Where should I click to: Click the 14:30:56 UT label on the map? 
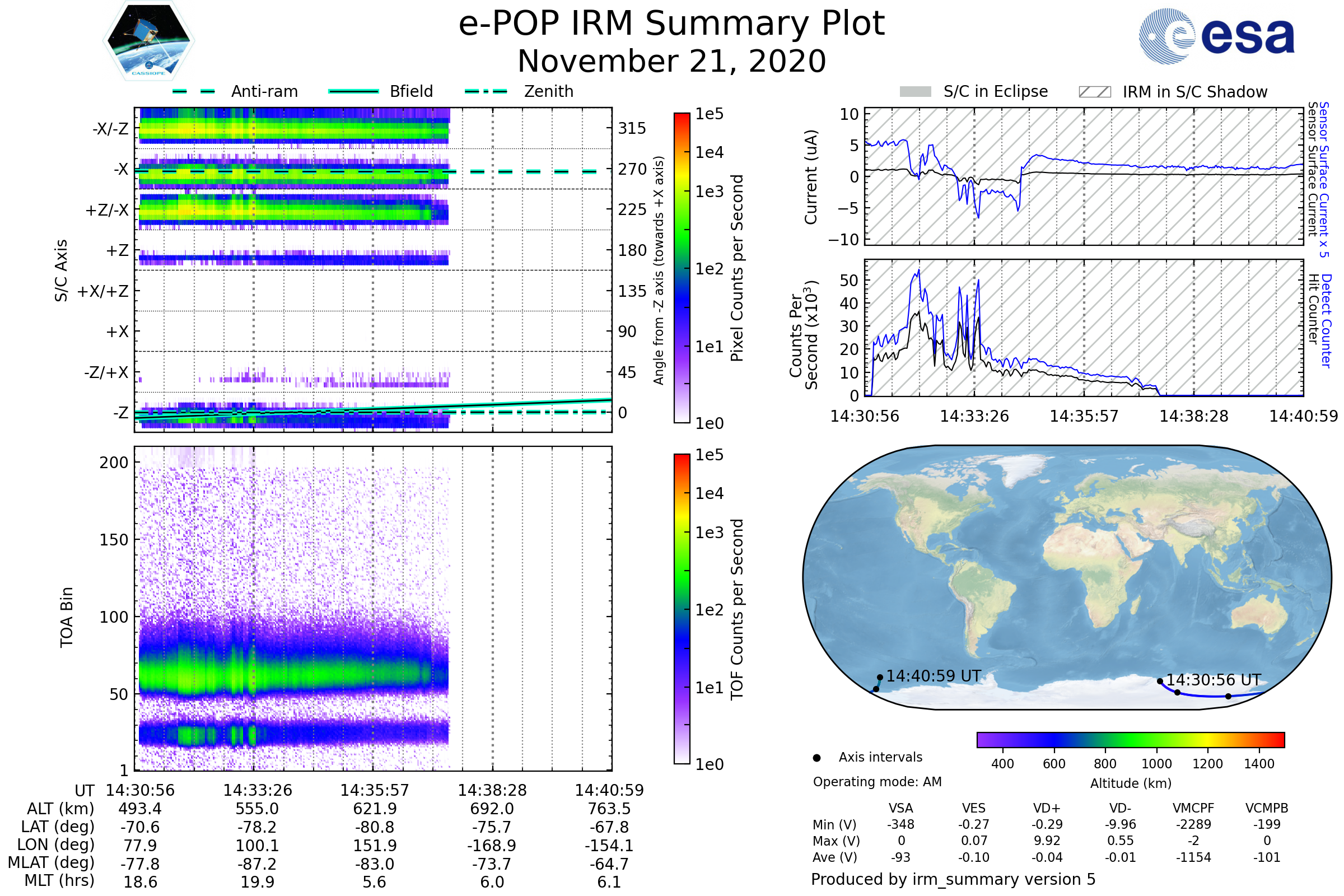(1213, 680)
